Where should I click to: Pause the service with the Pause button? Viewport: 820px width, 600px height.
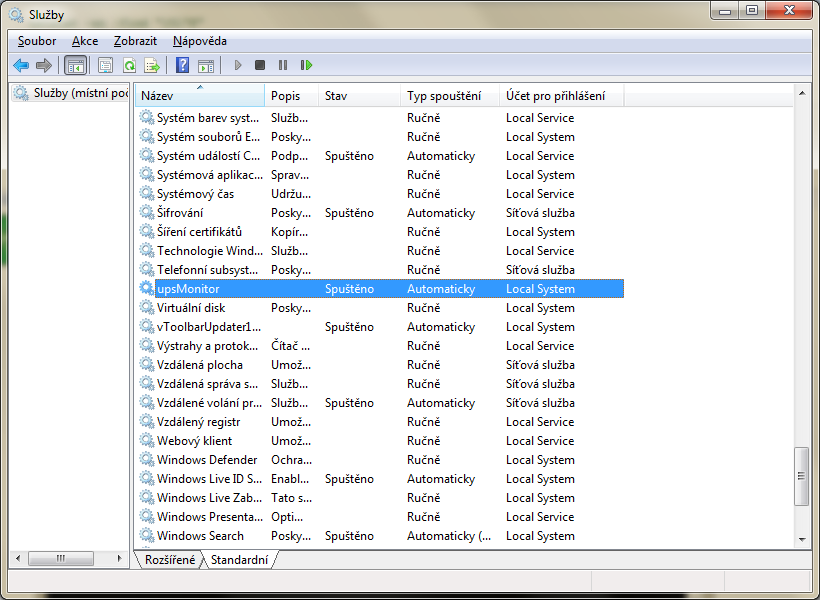coord(283,65)
